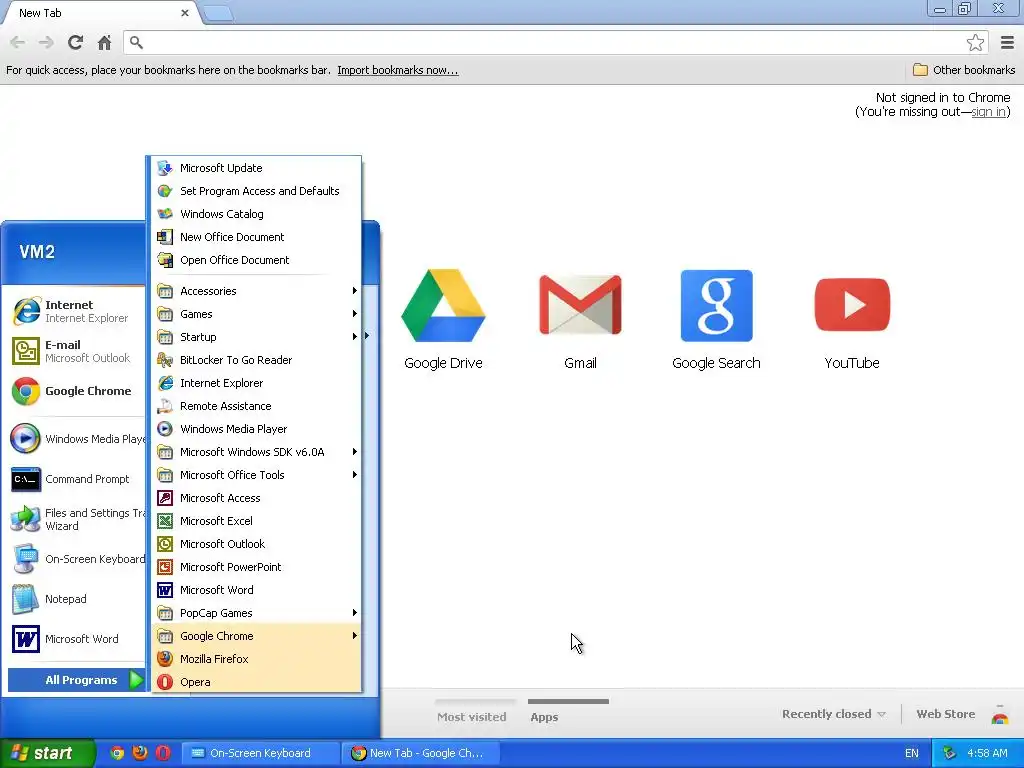The width and height of the screenshot is (1024, 768).
Task: Click the Web Store rainbow icon
Action: 999,715
